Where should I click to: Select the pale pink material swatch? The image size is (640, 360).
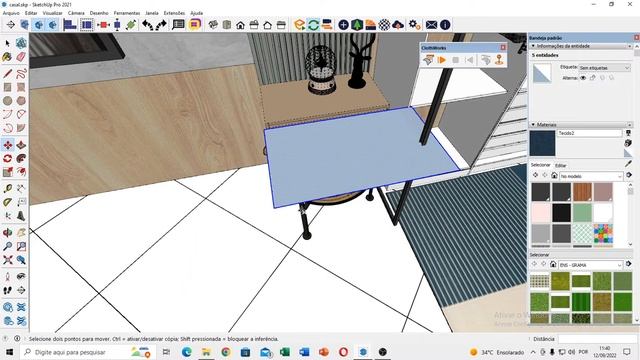pos(541,213)
